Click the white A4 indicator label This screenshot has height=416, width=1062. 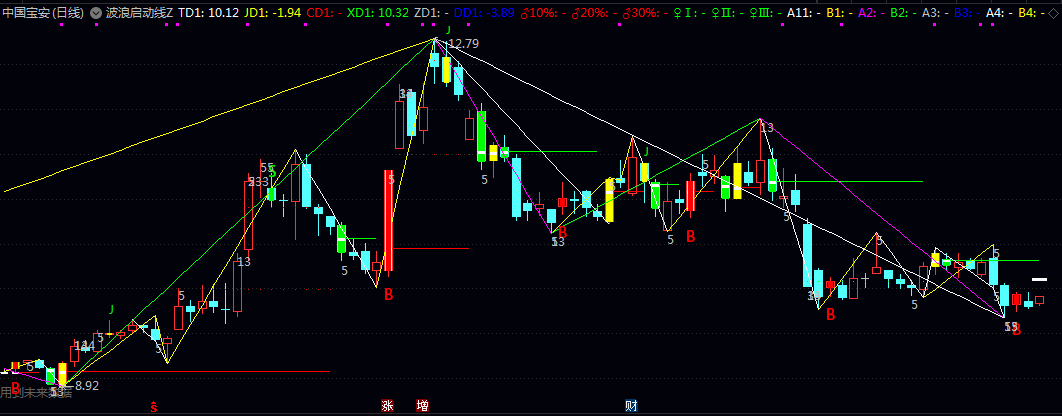(x=998, y=12)
